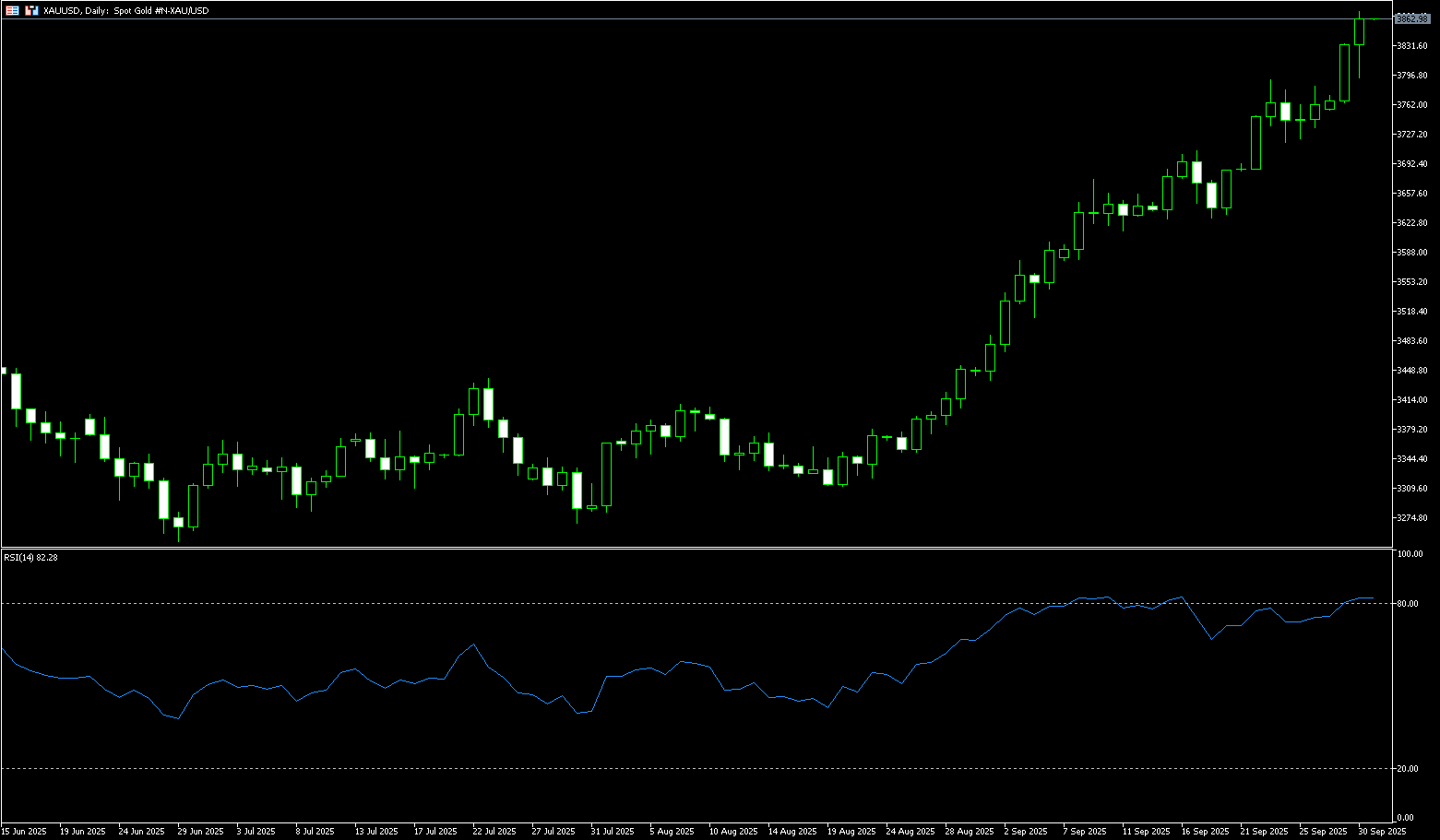Click the 3692.40 price scale label

(x=1411, y=164)
